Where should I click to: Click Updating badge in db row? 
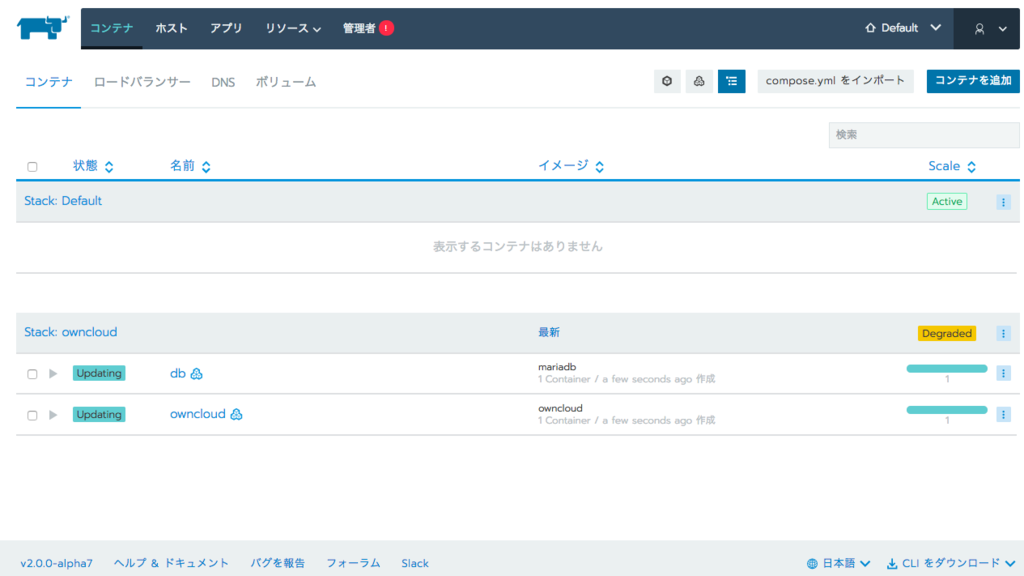click(99, 374)
